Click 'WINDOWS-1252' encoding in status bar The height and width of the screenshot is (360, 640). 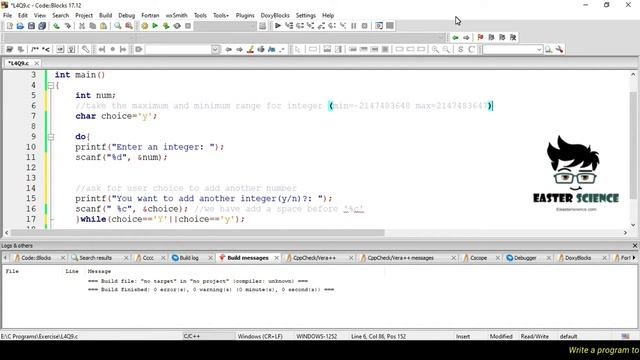pyautogui.click(x=316, y=336)
